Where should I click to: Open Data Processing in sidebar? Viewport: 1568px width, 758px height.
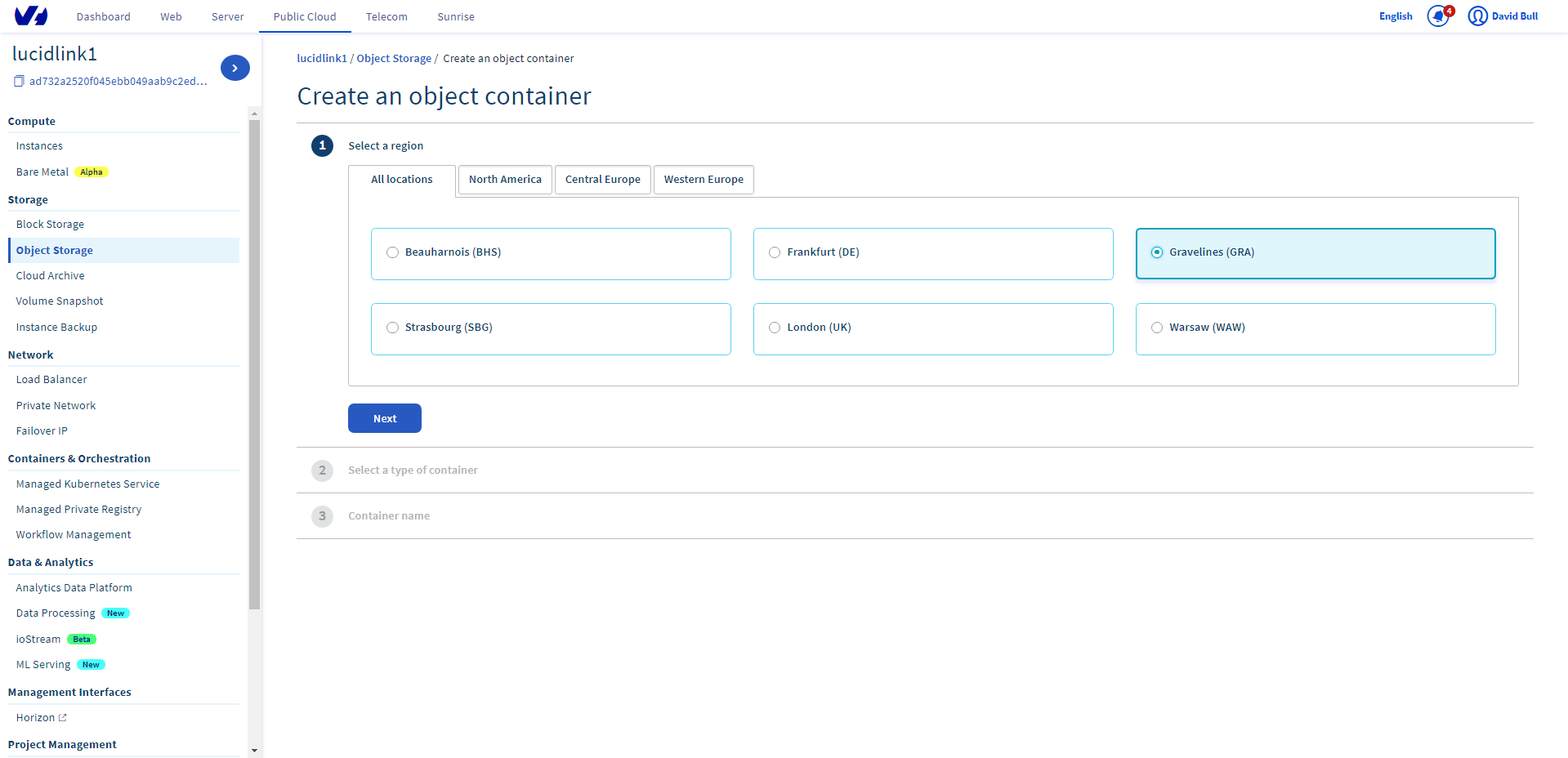[56, 613]
